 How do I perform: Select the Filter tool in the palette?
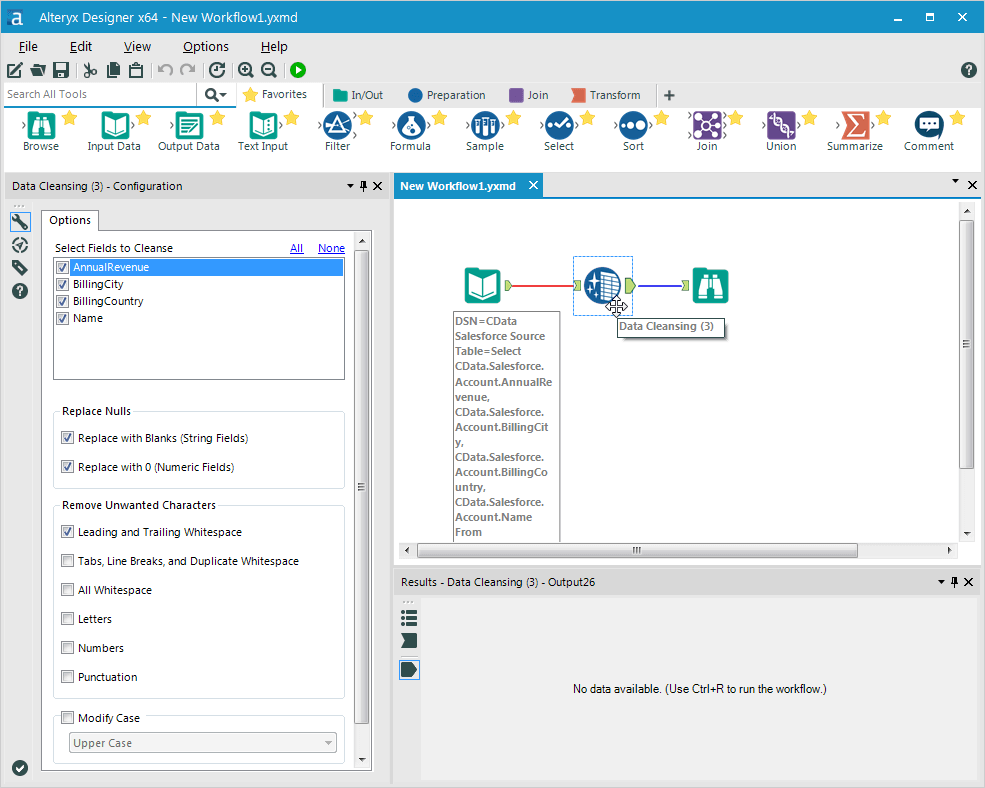(337, 126)
